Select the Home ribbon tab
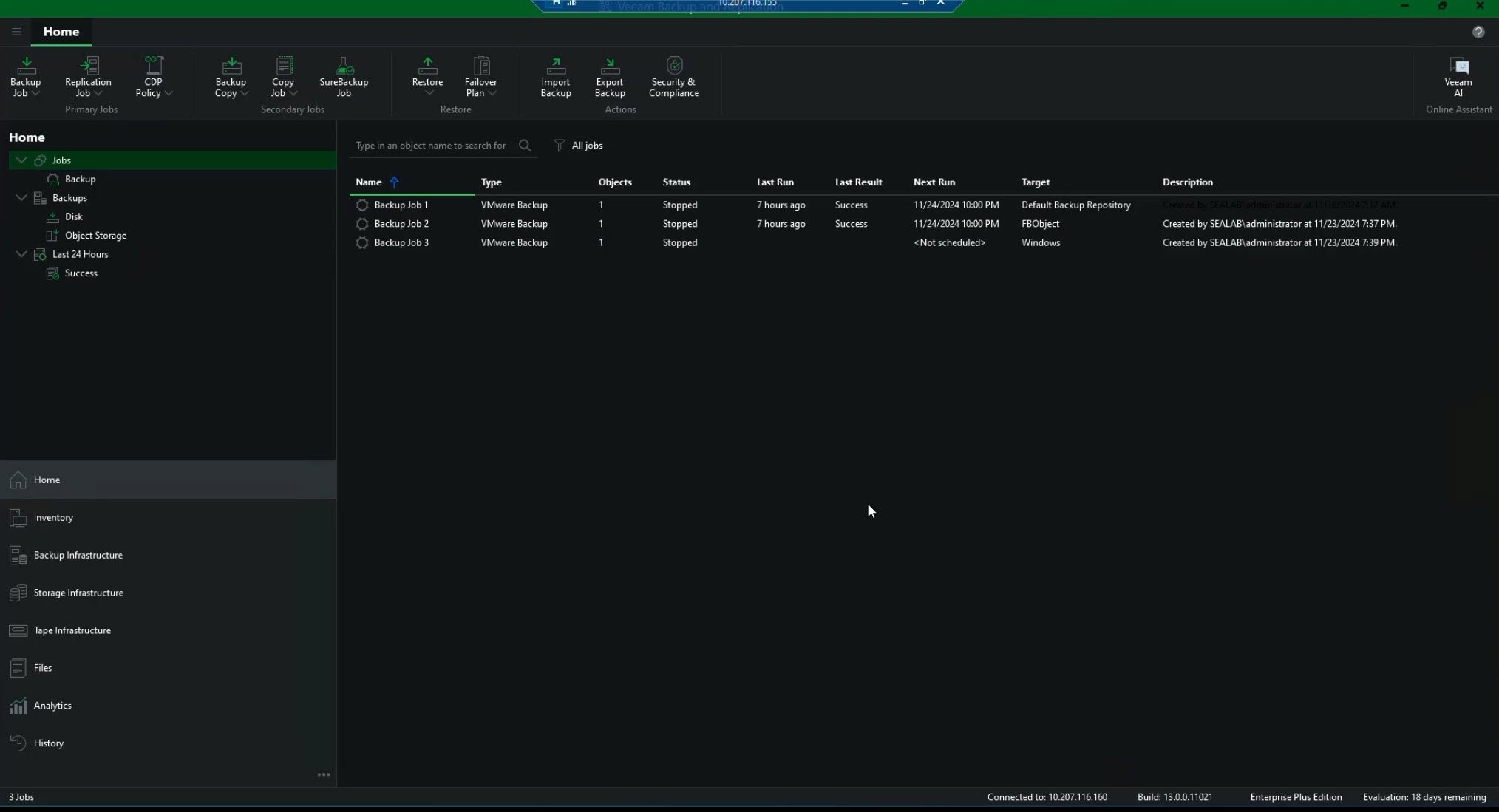 (x=61, y=32)
